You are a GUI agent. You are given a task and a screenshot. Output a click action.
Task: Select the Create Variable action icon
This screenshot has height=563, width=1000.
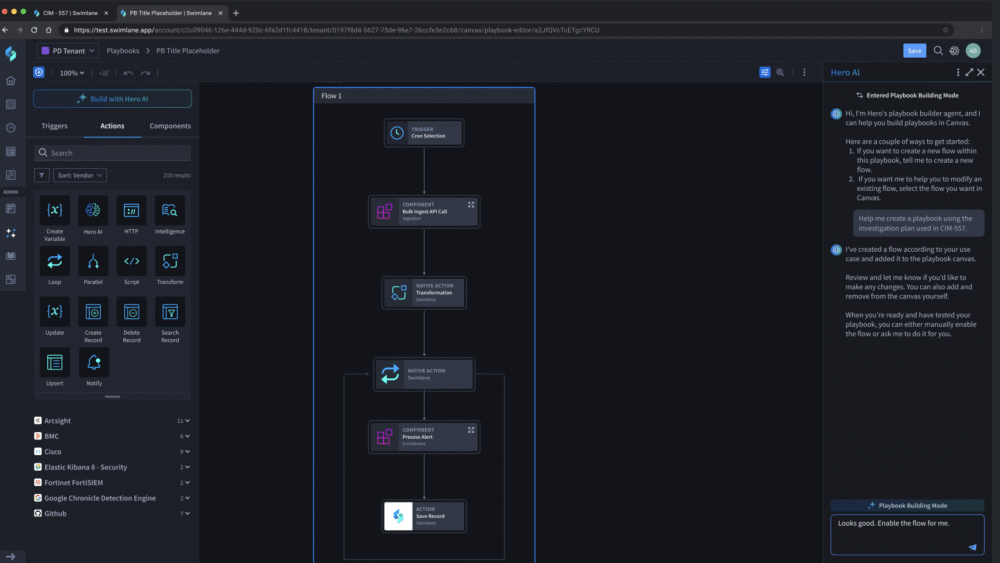click(x=55, y=210)
